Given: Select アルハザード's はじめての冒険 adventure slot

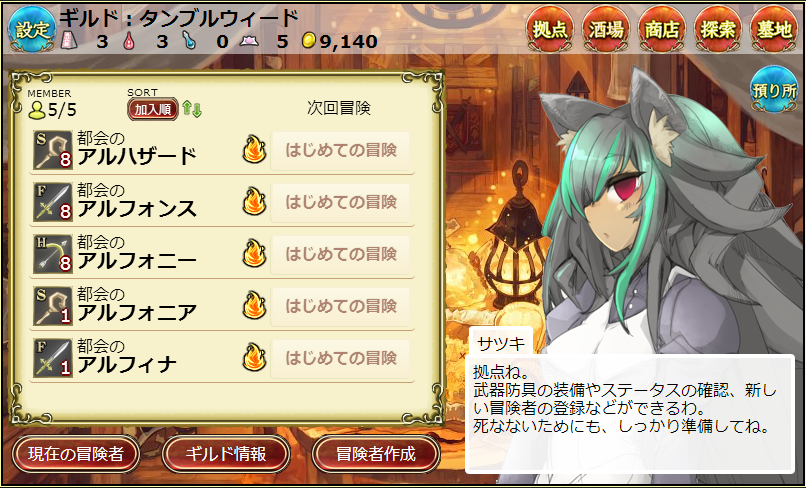Looking at the screenshot, I should click(340, 150).
